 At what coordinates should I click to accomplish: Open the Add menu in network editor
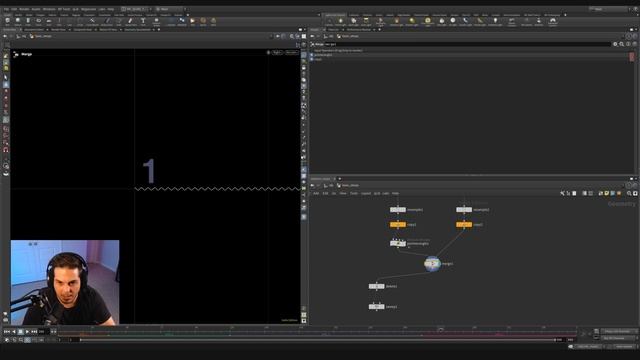[316, 193]
